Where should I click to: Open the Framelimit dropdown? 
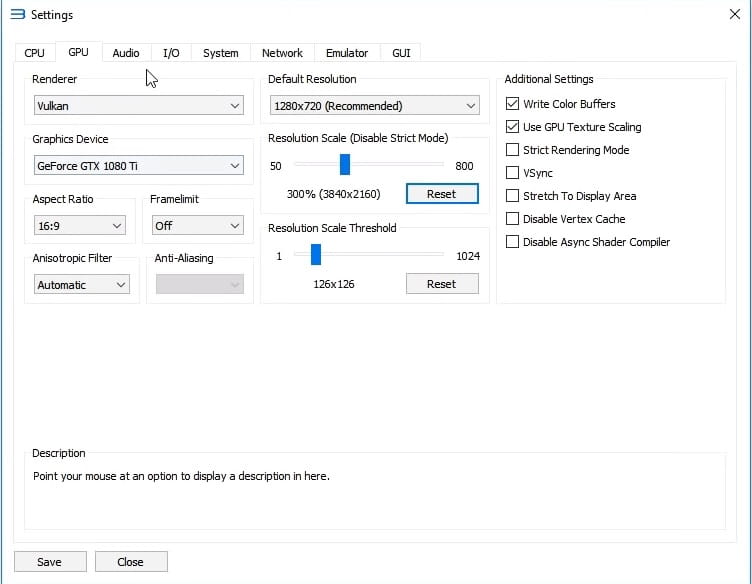click(x=197, y=226)
